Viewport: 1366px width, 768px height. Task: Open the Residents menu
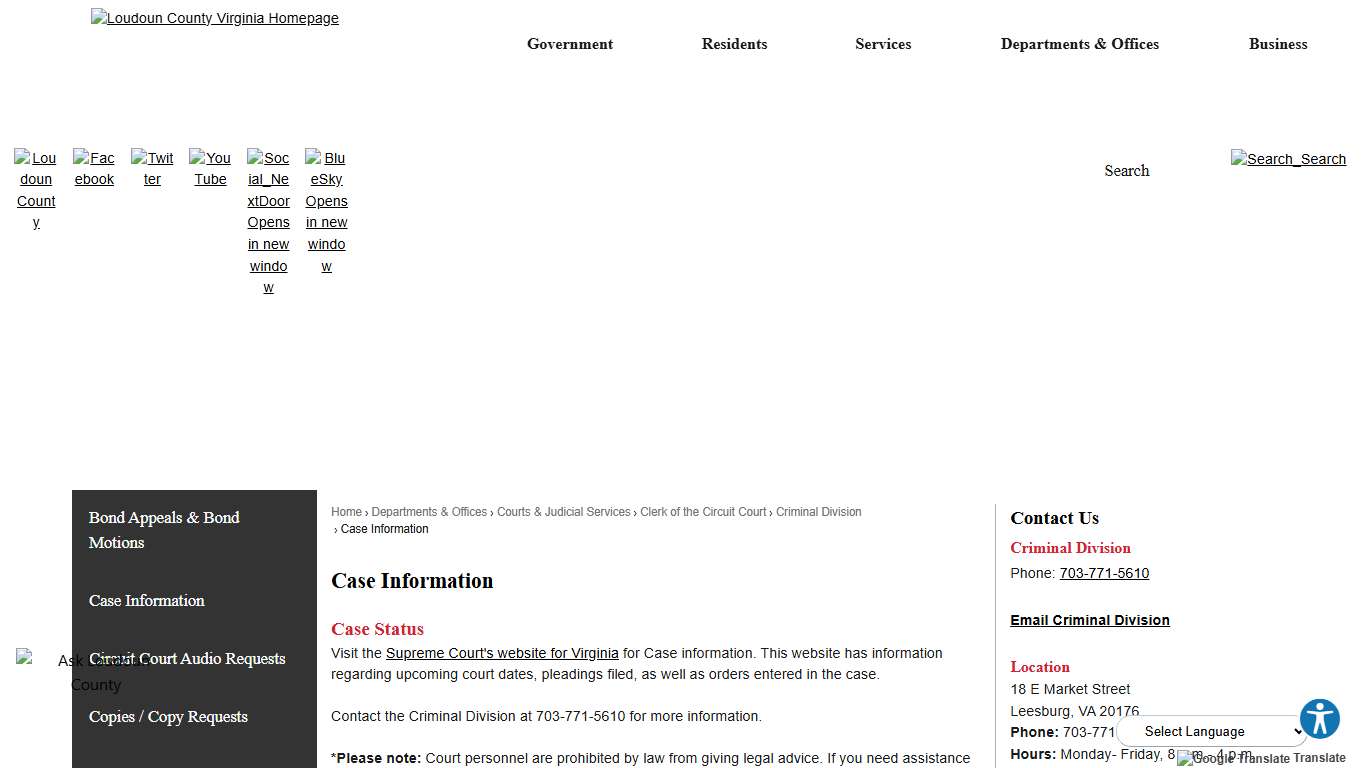tap(734, 44)
